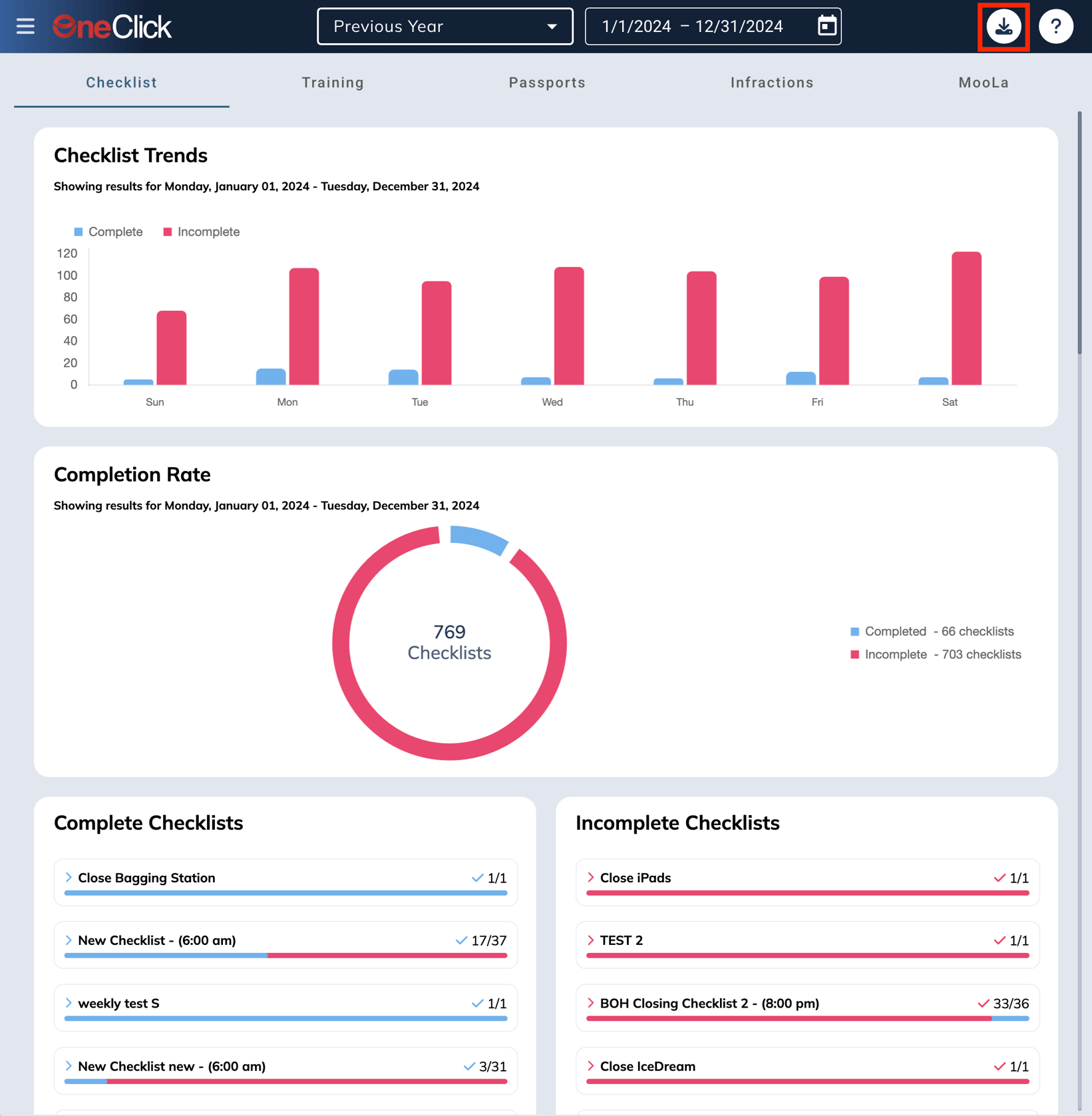Switch to the Training tab
1092x1116 pixels.
tap(333, 83)
